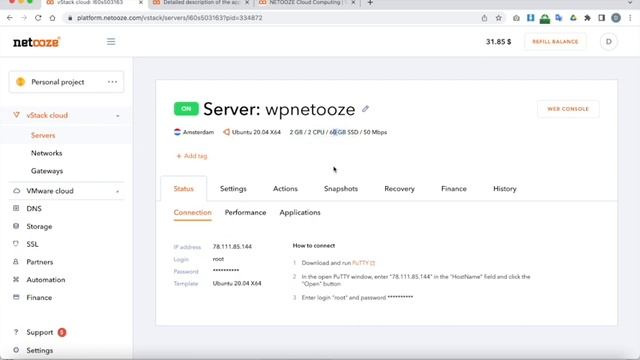This screenshot has width=640, height=360.
Task: Bookmark the page with star icon
Action: (x=498, y=18)
